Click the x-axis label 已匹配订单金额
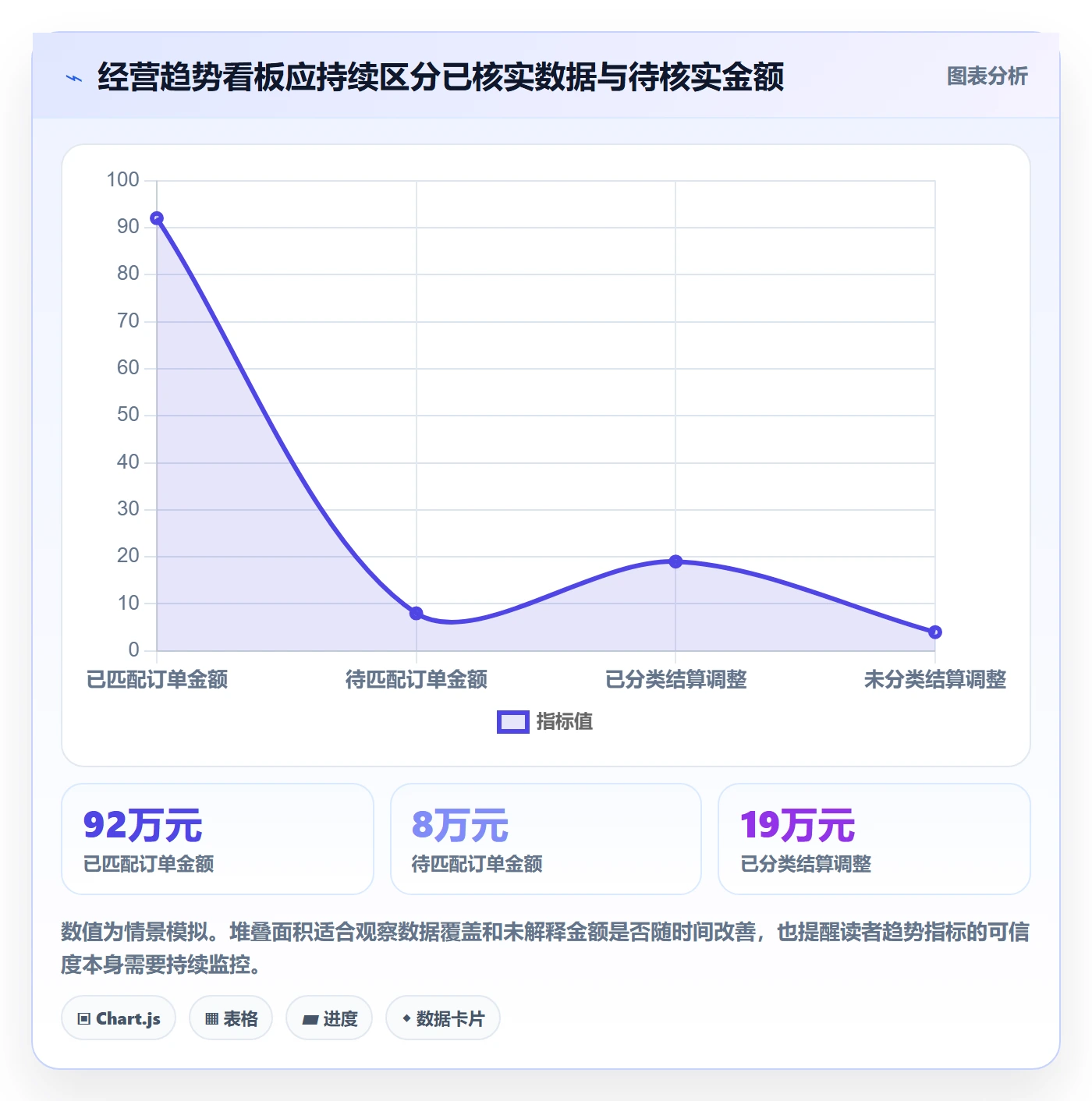Screen dimensions: 1092x1101 coord(157,680)
